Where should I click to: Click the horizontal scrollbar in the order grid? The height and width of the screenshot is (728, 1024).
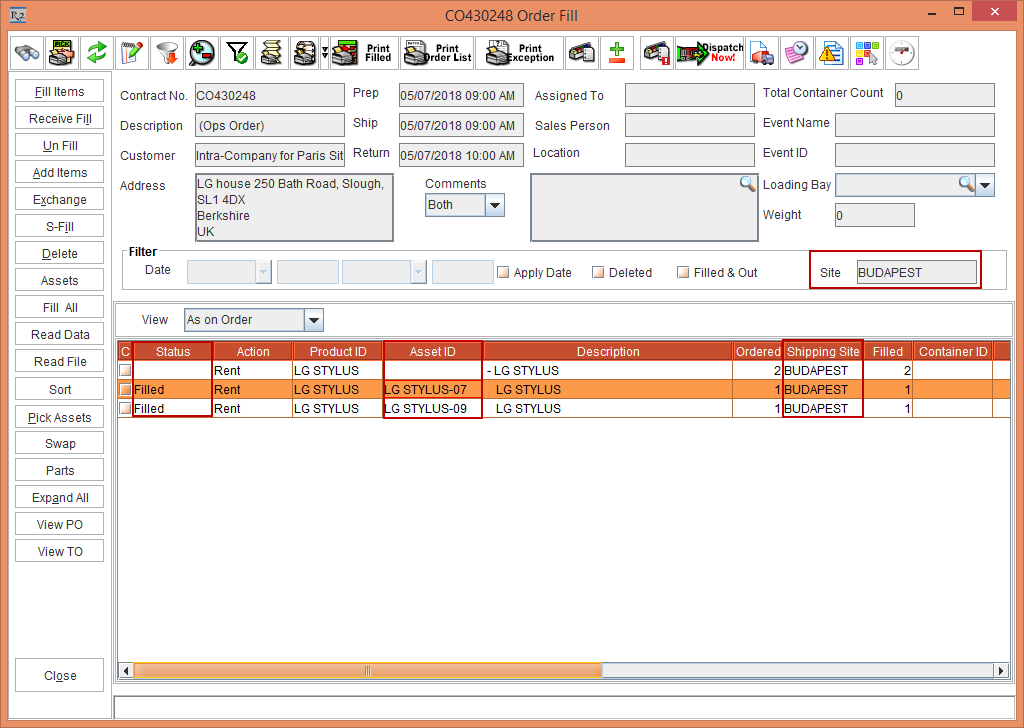point(560,670)
